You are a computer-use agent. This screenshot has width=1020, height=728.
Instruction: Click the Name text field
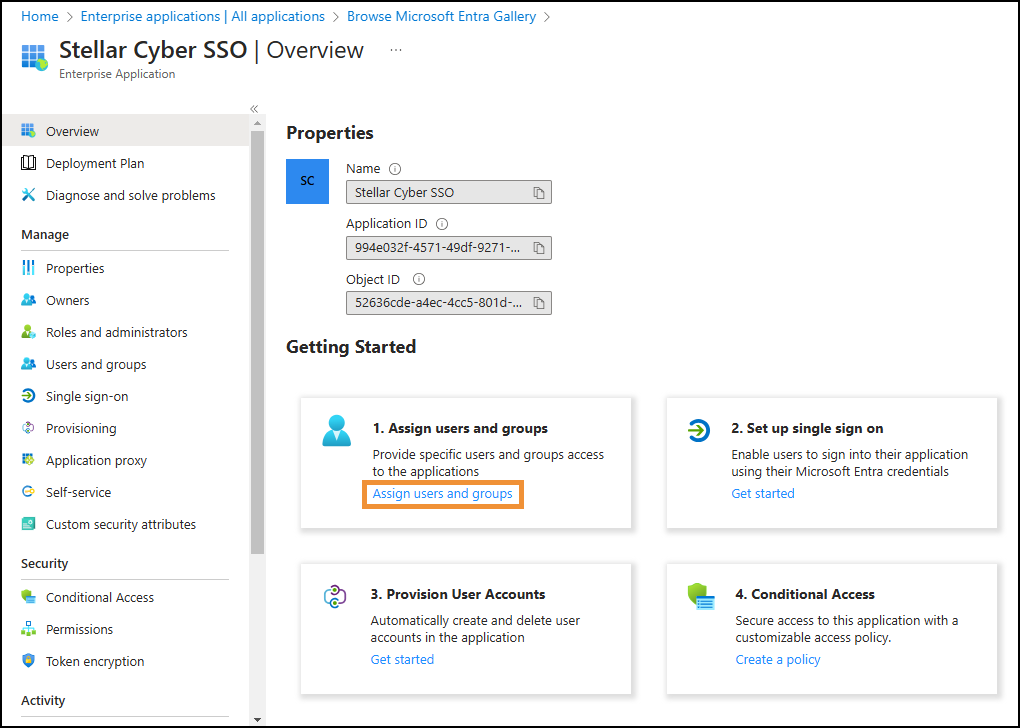[437, 193]
